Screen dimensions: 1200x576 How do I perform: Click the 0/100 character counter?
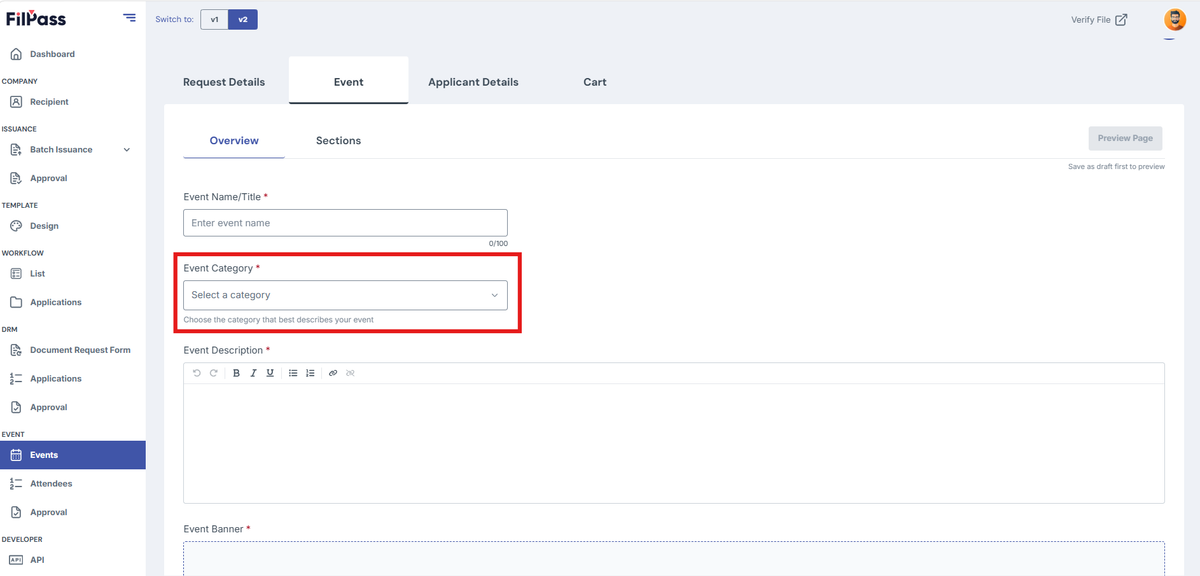tap(498, 244)
